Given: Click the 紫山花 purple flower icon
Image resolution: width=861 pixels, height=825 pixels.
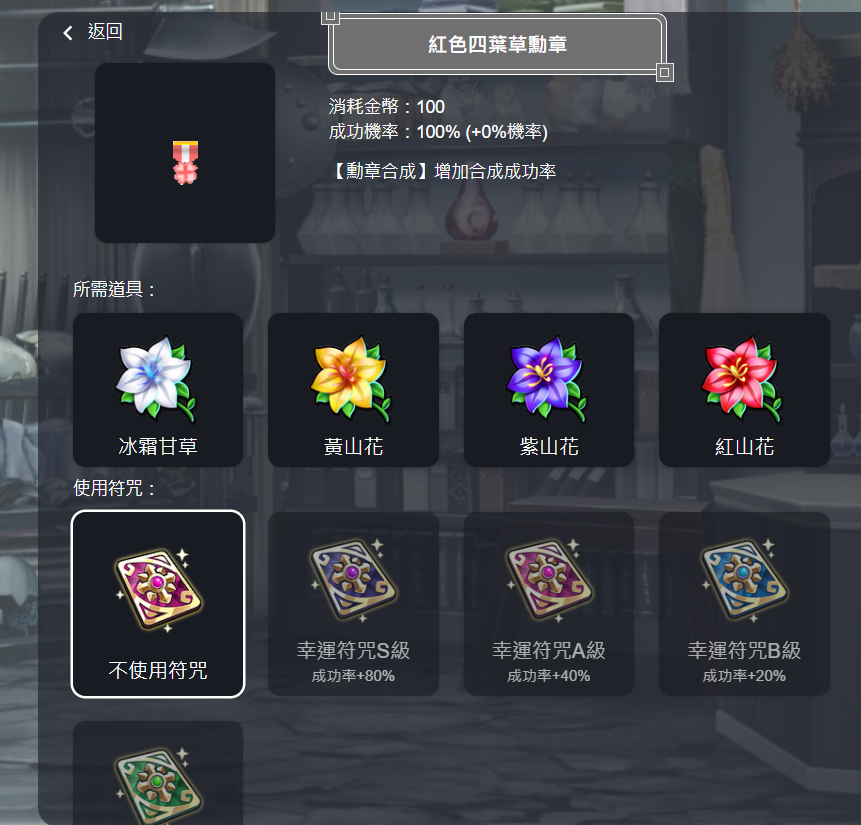Looking at the screenshot, I should pos(546,379).
